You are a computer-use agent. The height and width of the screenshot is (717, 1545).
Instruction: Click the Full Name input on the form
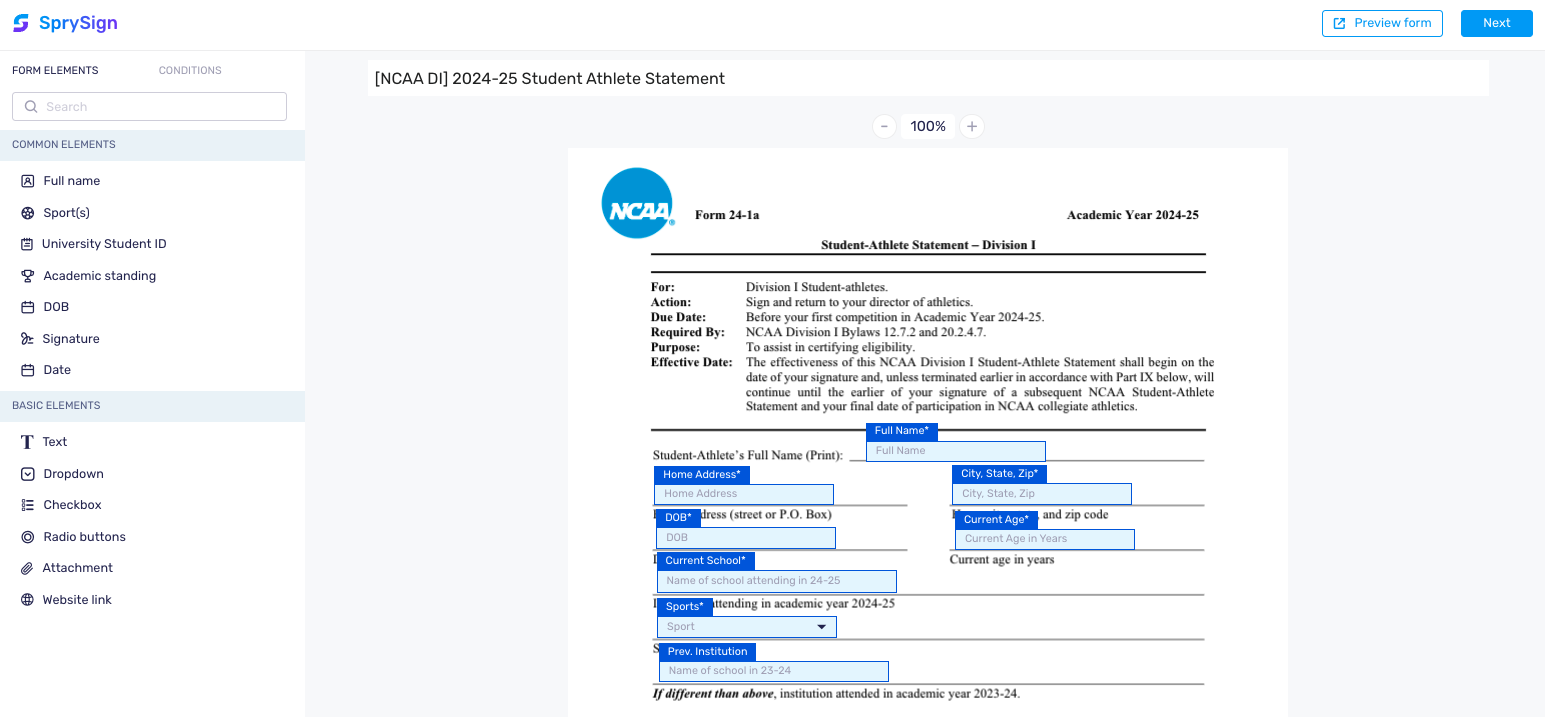click(956, 451)
